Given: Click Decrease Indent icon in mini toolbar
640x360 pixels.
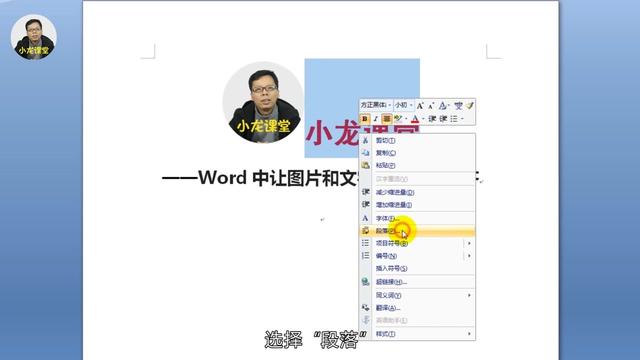Looking at the screenshot, I should (432, 119).
